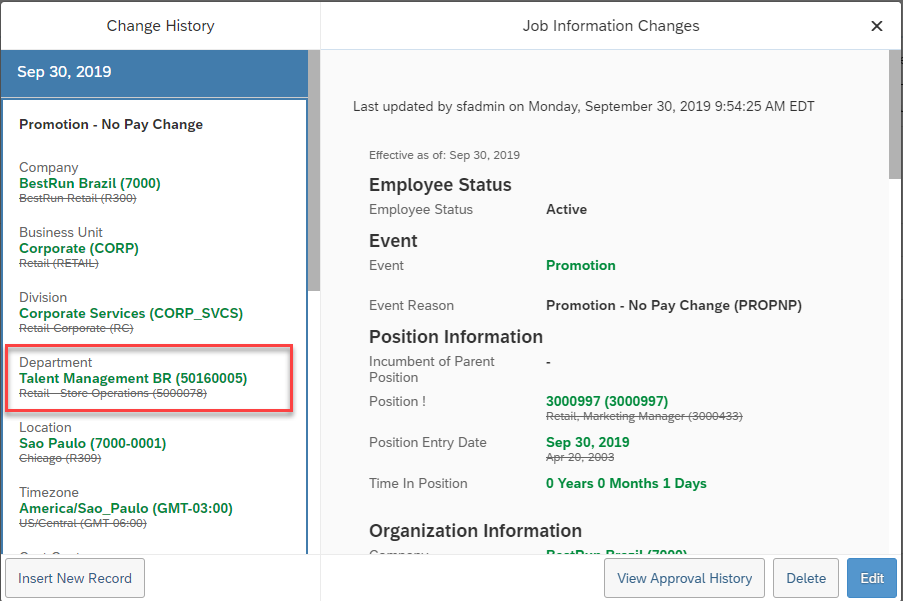Image resolution: width=903 pixels, height=601 pixels.
Task: Click the Position Entry Date label
Action: point(428,442)
